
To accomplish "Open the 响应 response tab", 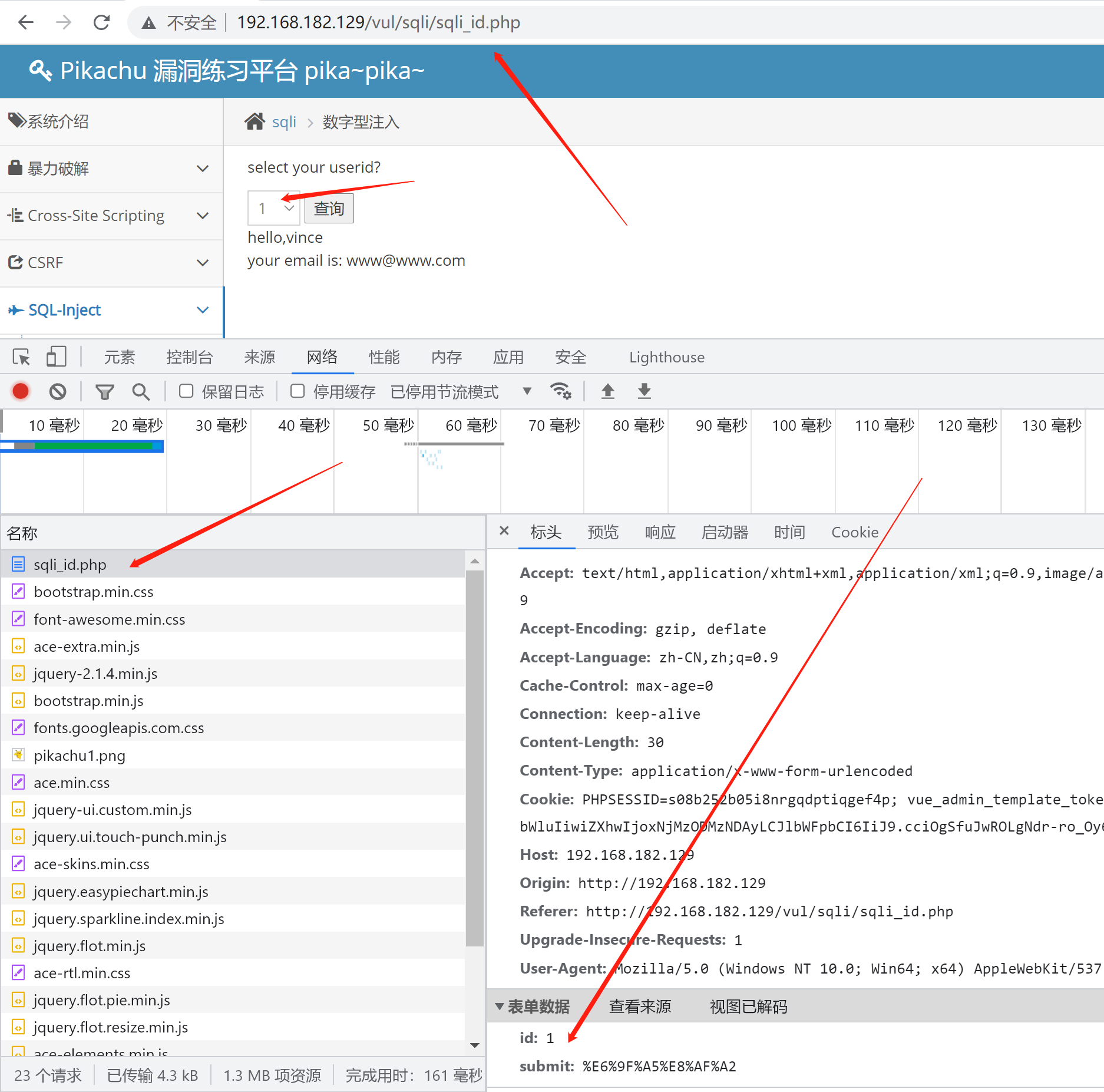I will (x=660, y=532).
